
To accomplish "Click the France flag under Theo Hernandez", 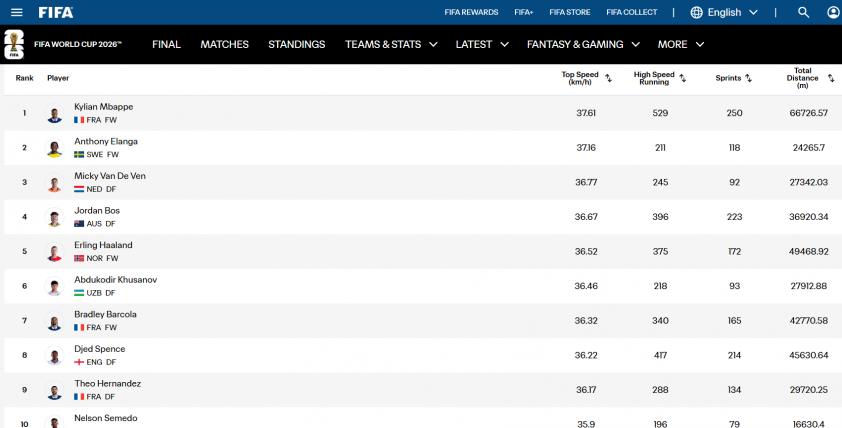I will click(x=79, y=397).
